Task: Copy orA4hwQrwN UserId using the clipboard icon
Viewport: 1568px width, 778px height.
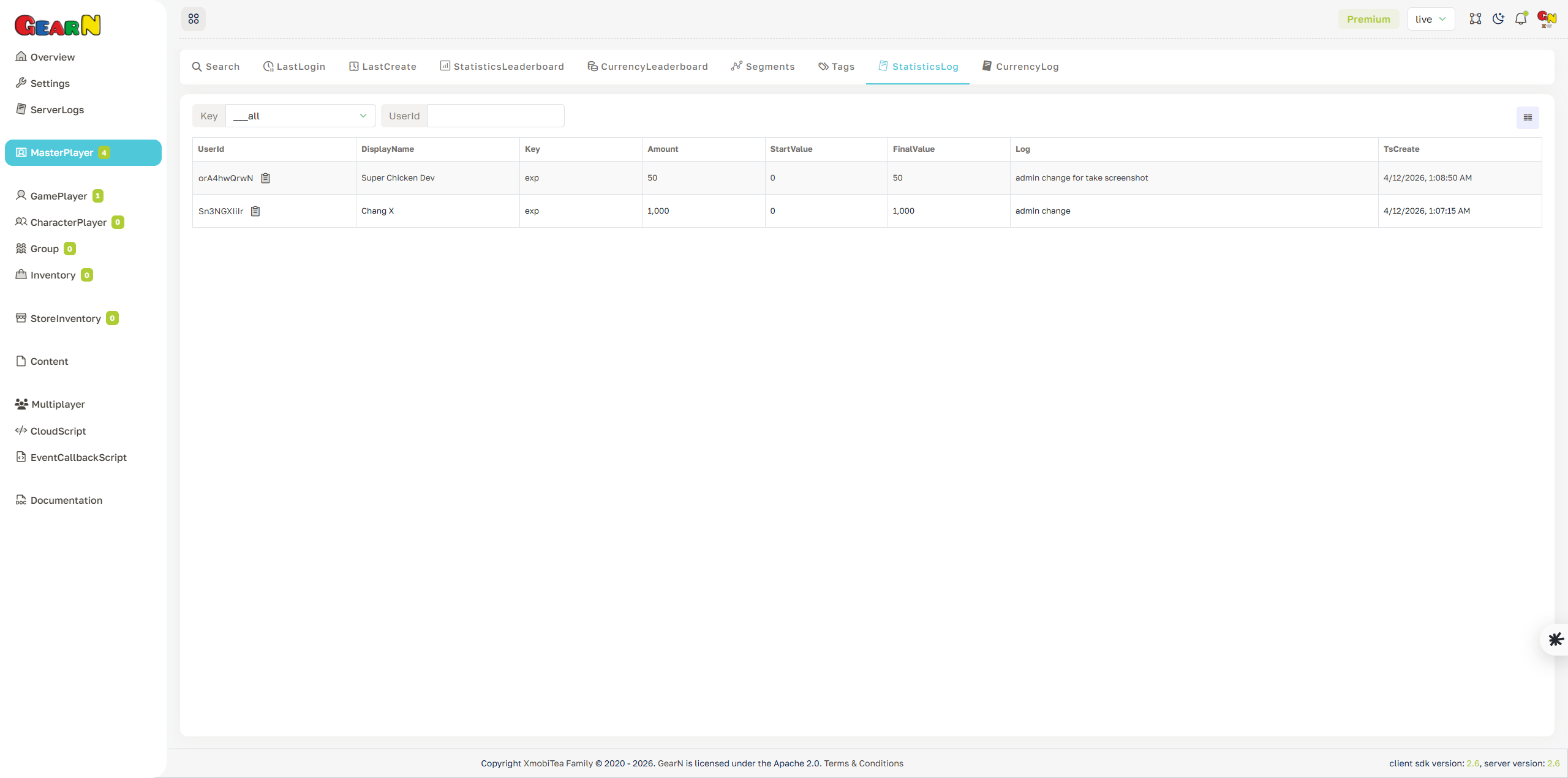Action: tap(265, 178)
